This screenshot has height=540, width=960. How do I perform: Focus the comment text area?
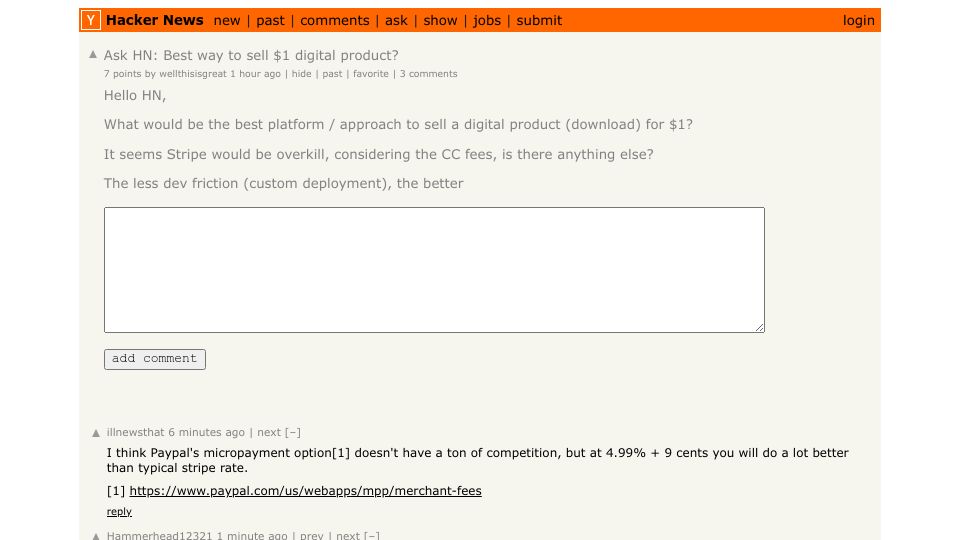tap(434, 270)
